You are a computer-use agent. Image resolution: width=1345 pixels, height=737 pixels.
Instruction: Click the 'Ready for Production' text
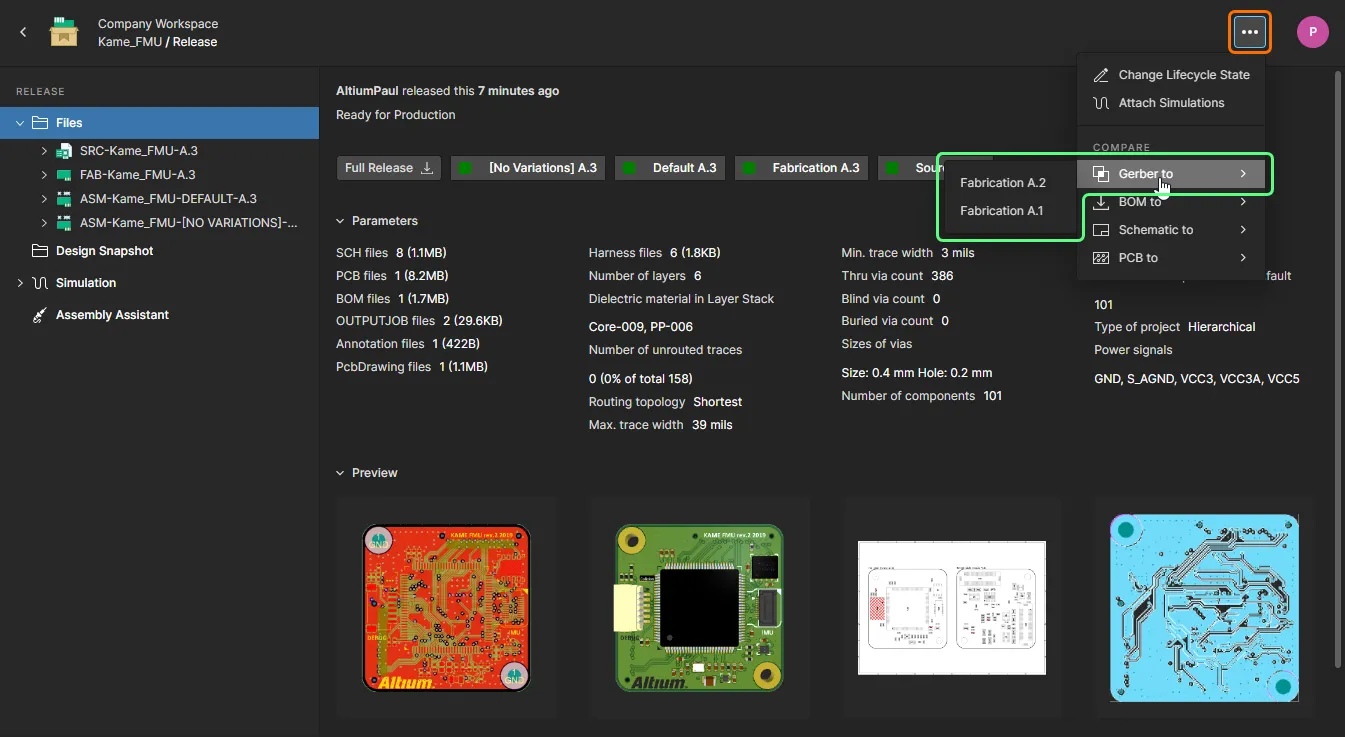click(396, 115)
